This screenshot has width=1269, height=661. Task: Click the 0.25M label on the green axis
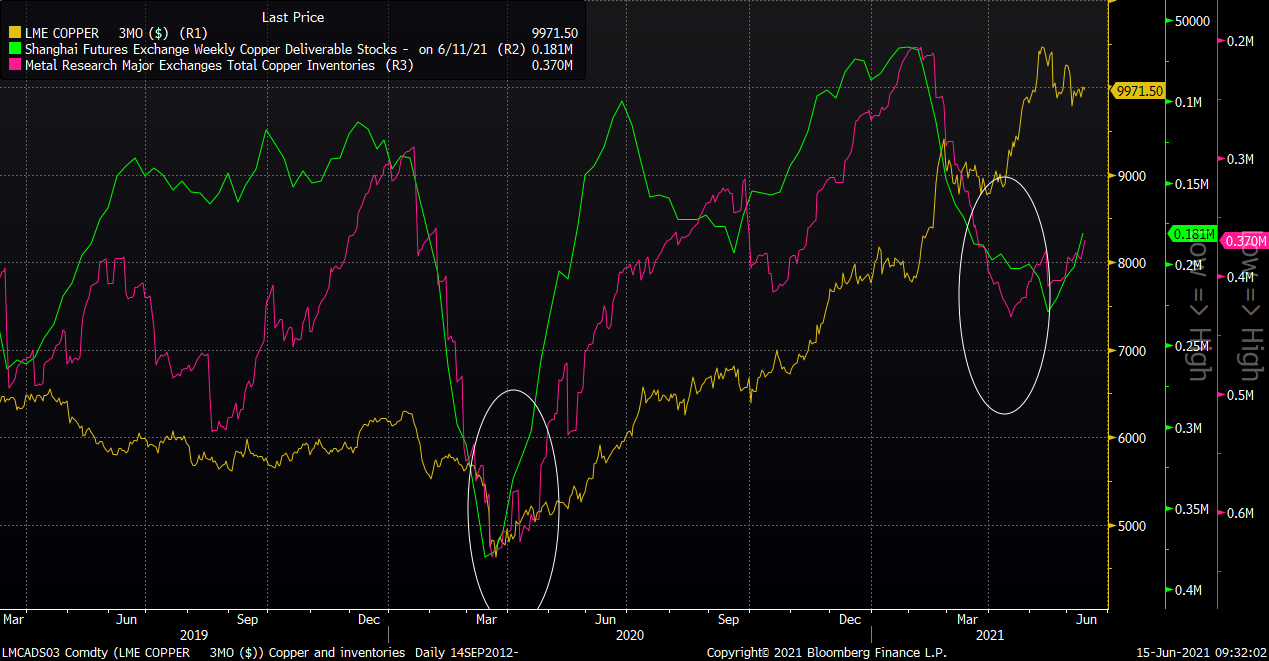[x=1193, y=346]
